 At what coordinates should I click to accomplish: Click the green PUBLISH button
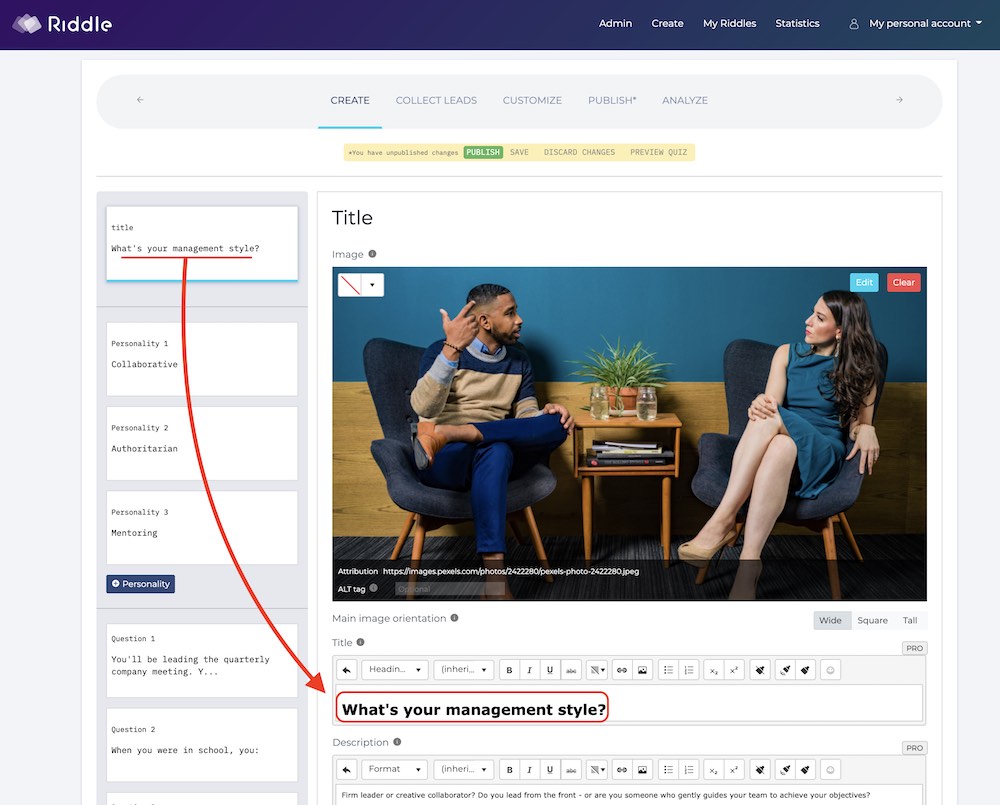pos(483,152)
